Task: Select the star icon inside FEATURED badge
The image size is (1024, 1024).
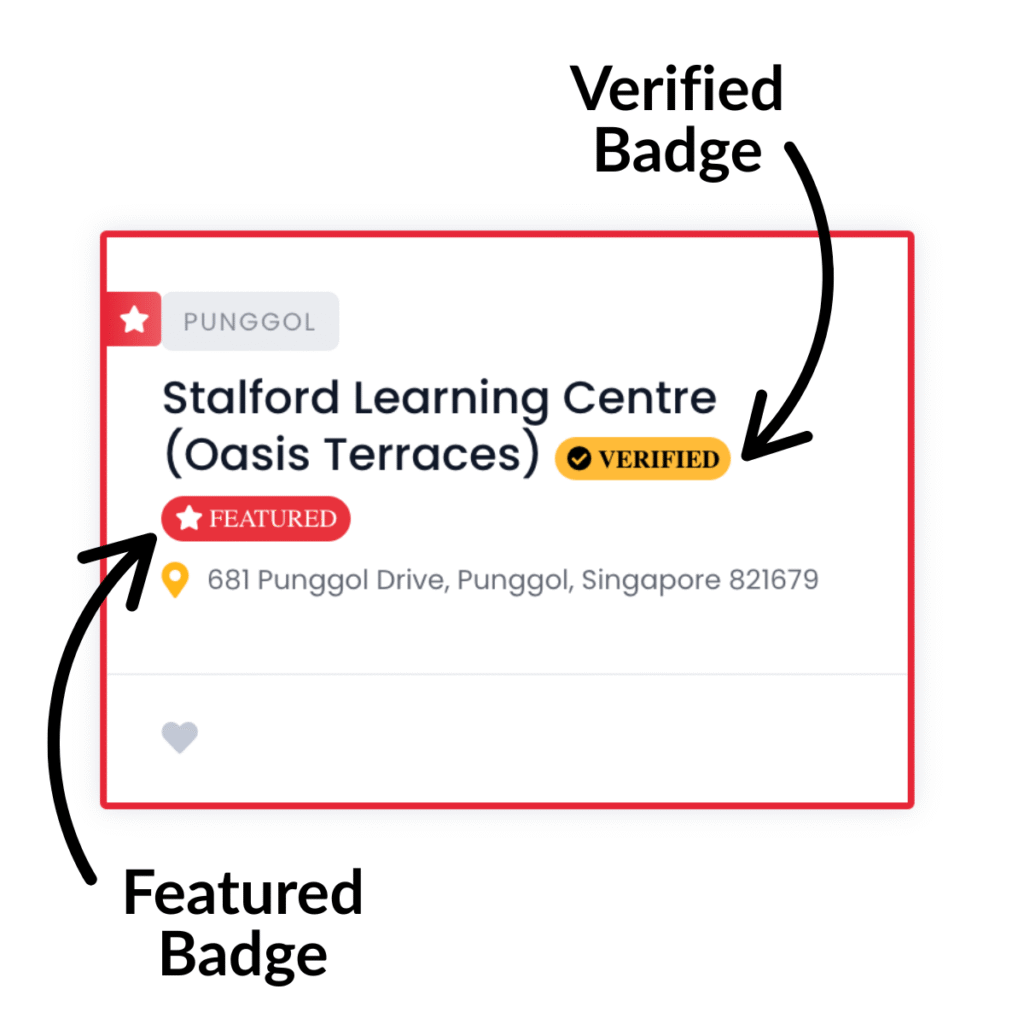Action: pyautogui.click(x=189, y=518)
